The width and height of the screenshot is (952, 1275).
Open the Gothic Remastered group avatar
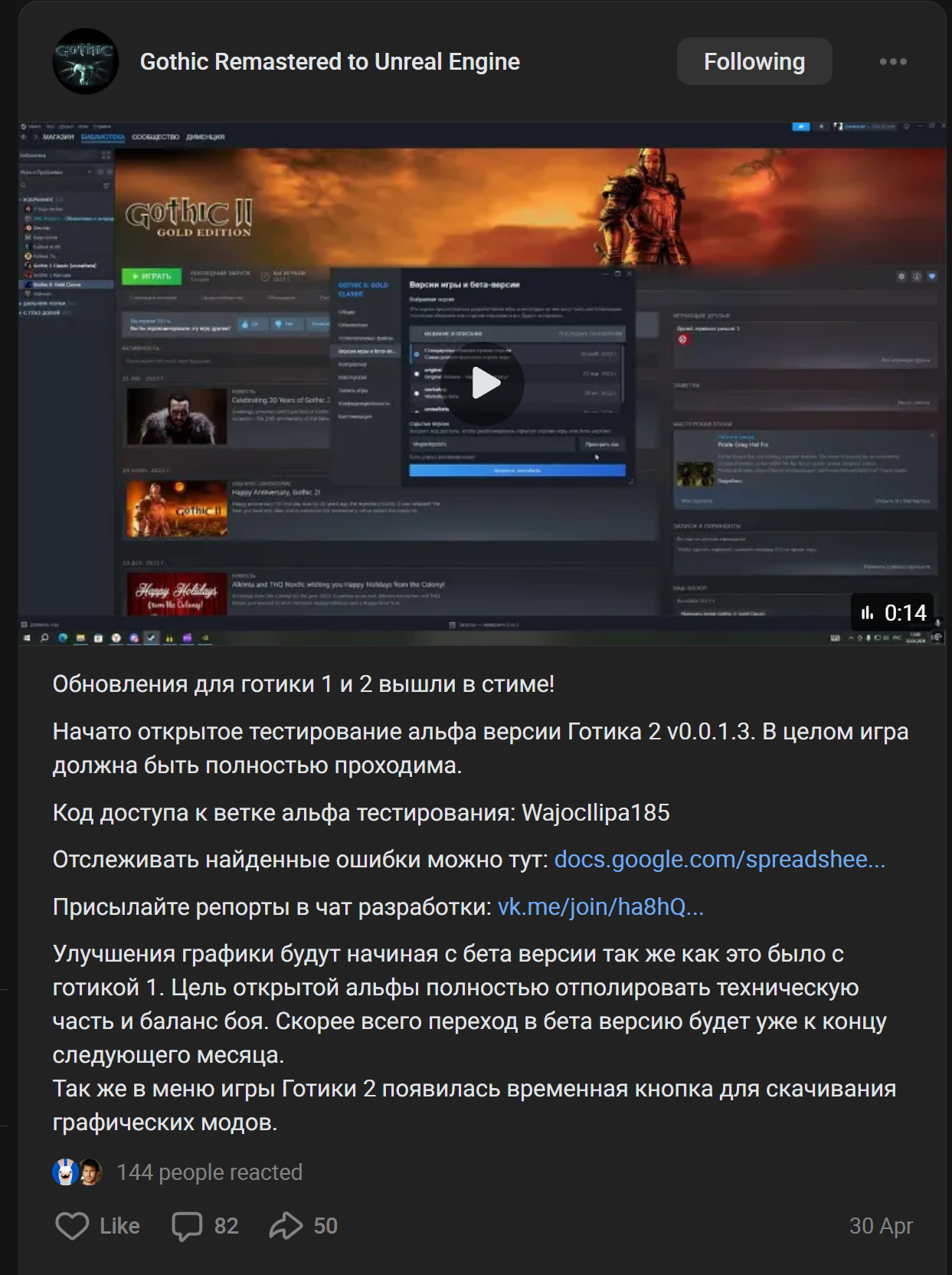85,61
